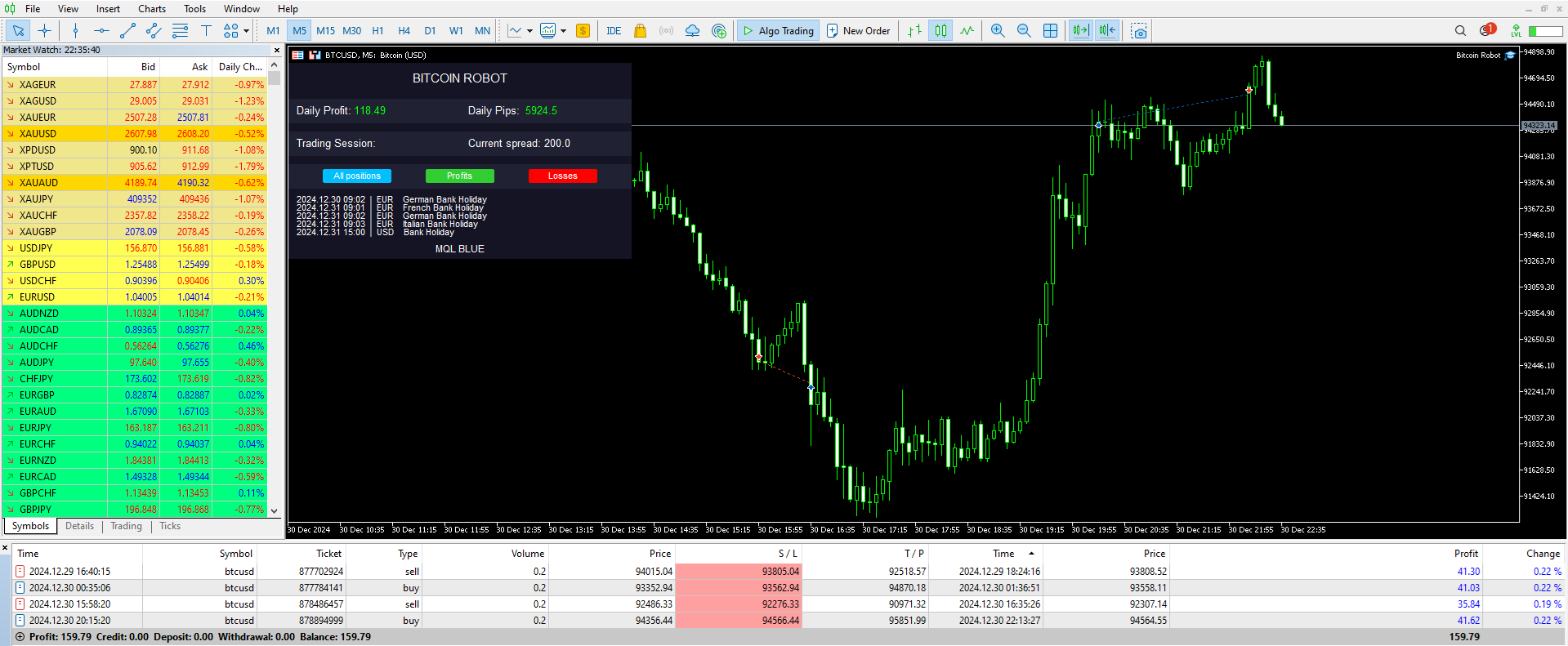Toggle Algo Trading on or off
The height and width of the screenshot is (646, 1568).
click(x=778, y=31)
